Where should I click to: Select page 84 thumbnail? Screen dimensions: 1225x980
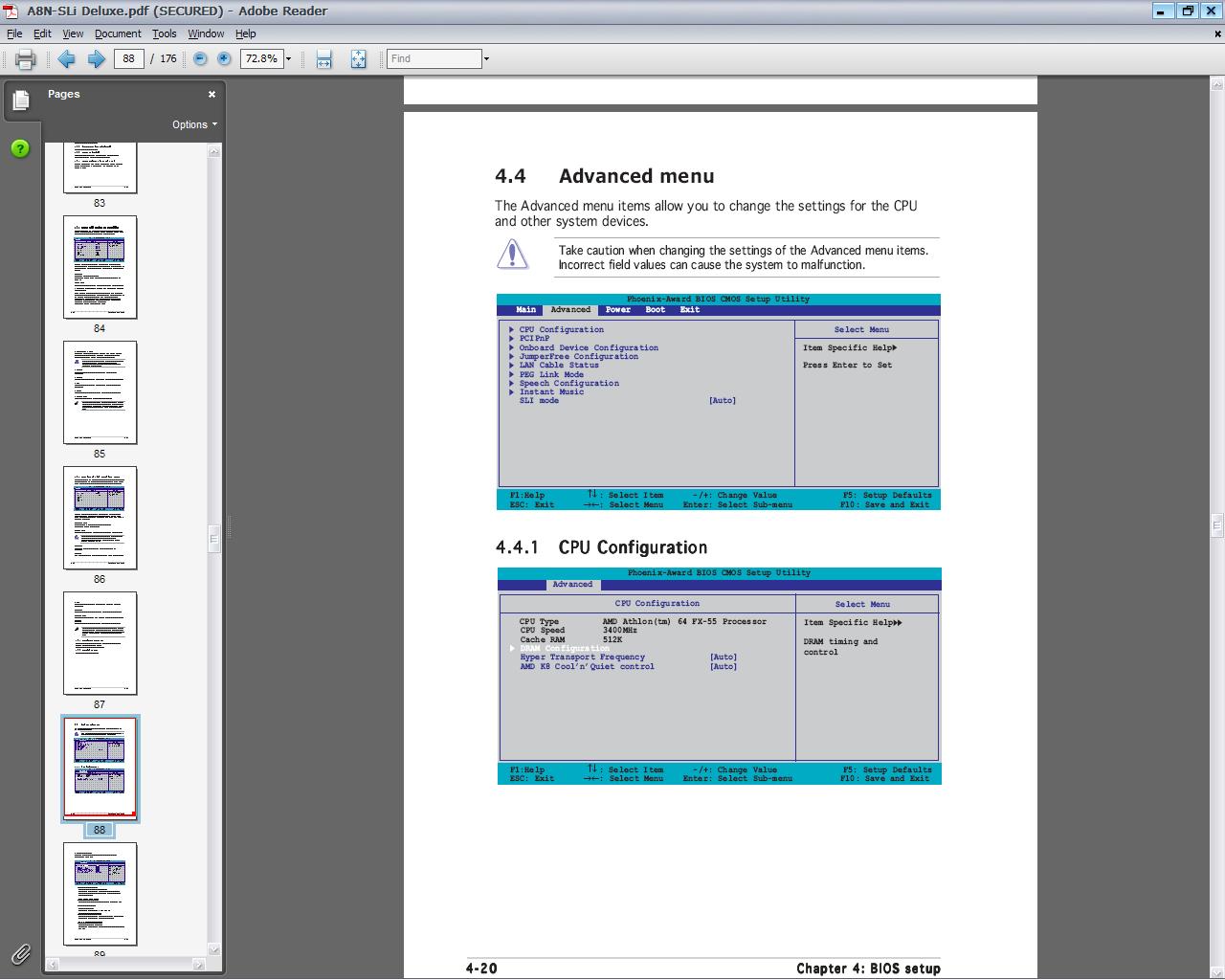pos(100,267)
